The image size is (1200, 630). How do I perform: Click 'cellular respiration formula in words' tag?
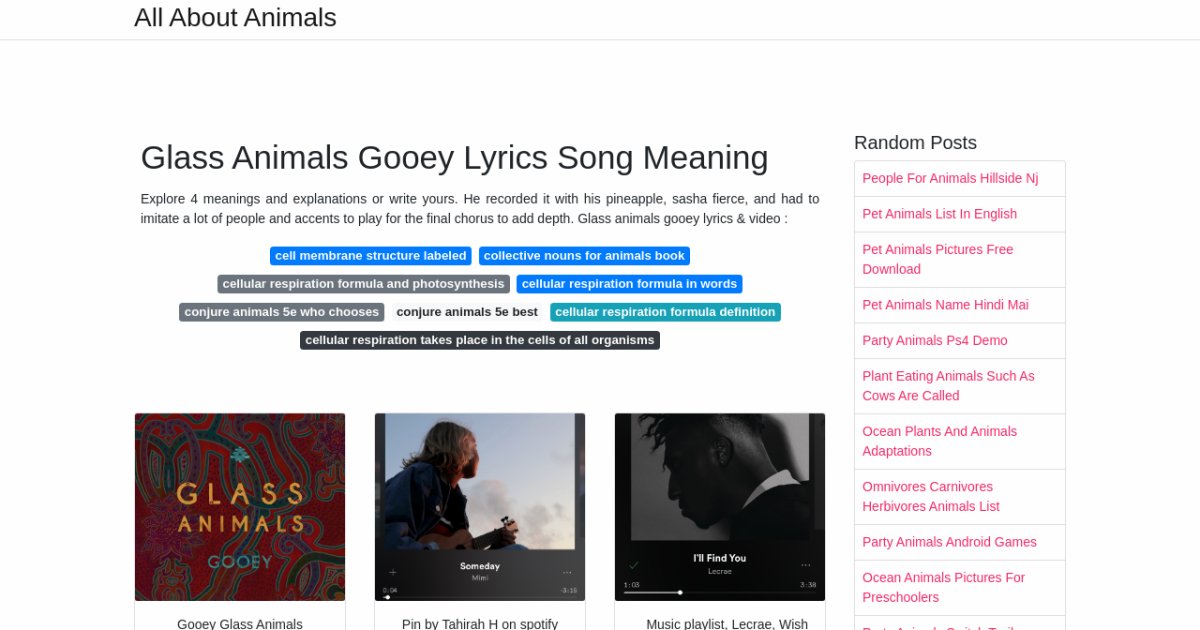pos(629,284)
